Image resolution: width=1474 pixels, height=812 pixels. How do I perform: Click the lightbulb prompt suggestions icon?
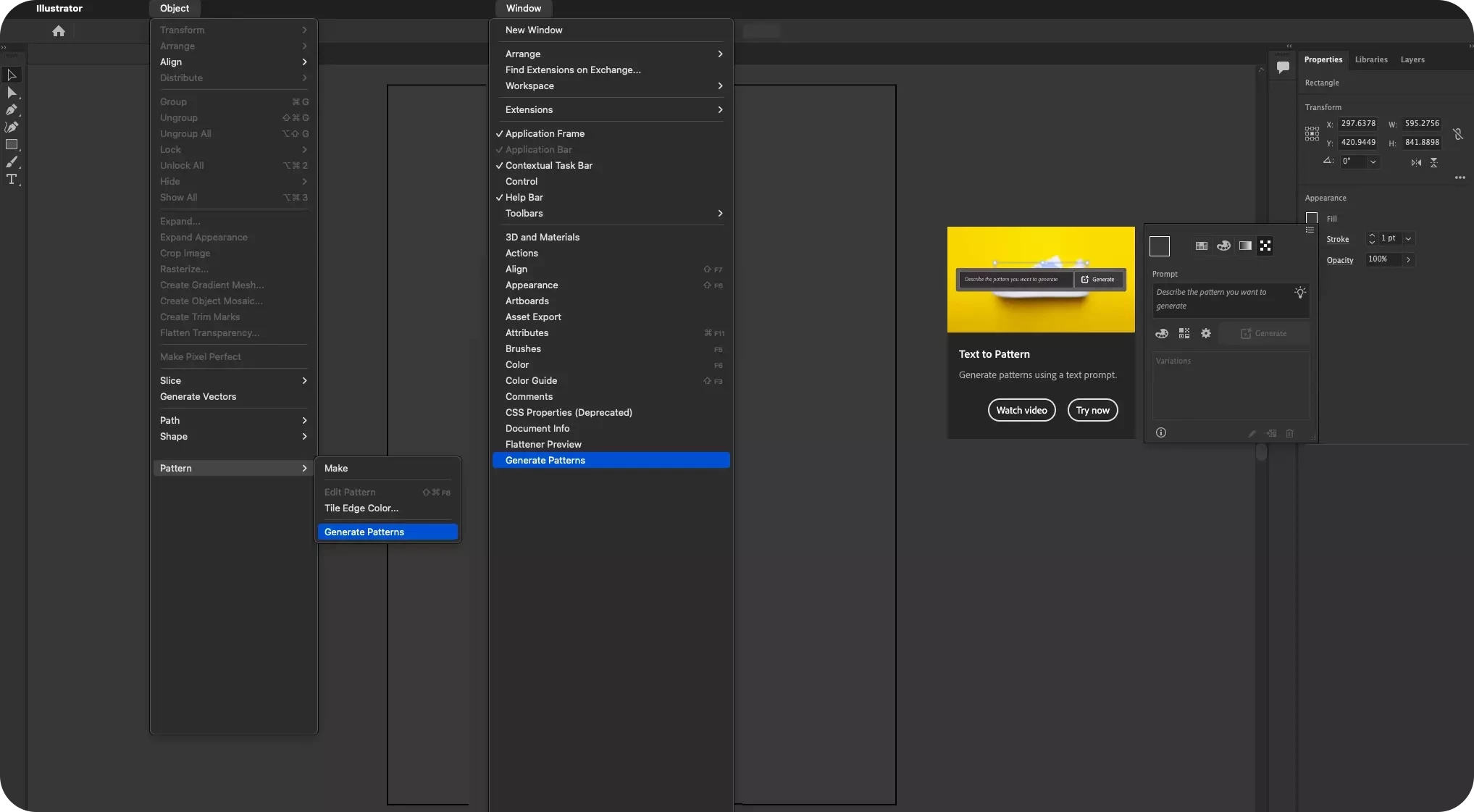pos(1300,293)
